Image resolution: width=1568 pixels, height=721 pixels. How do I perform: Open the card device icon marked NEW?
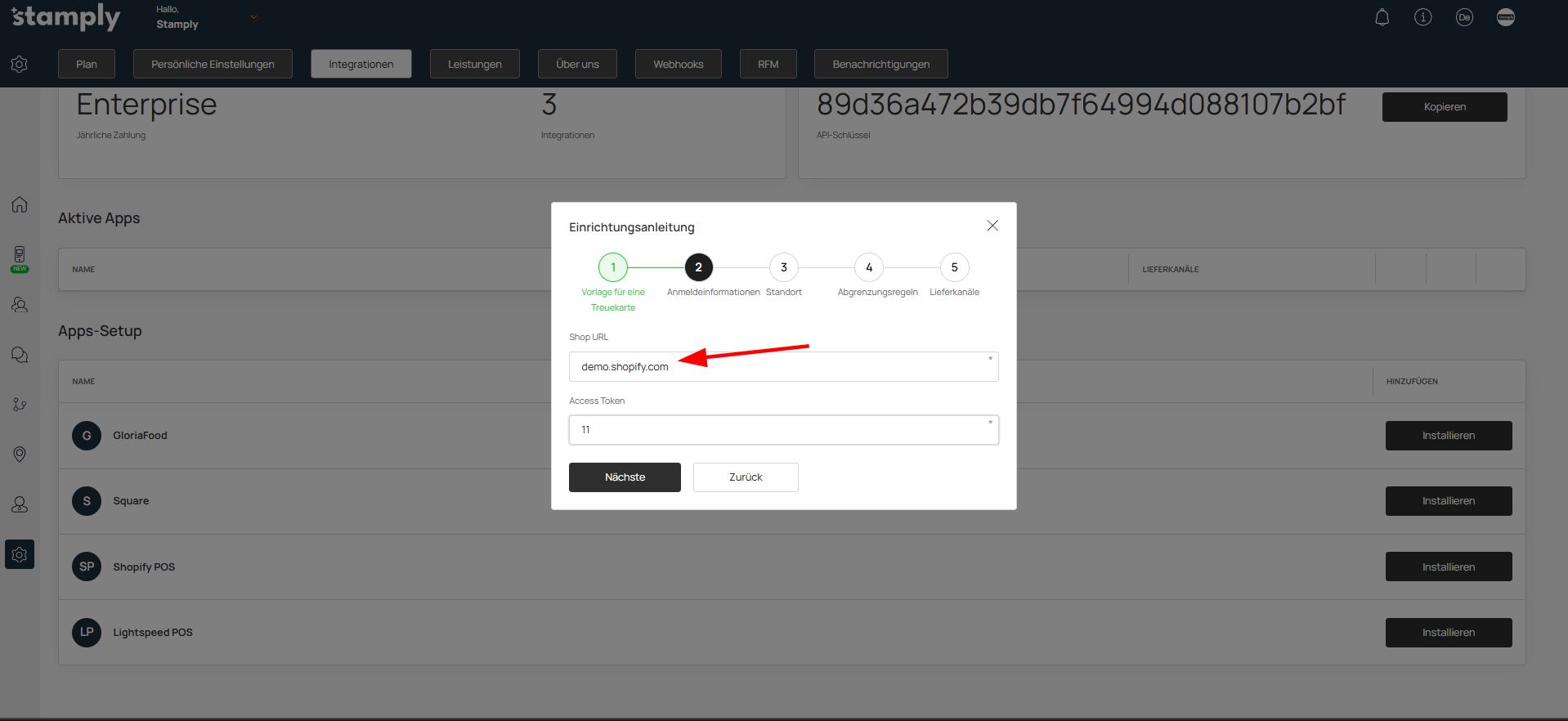point(20,256)
